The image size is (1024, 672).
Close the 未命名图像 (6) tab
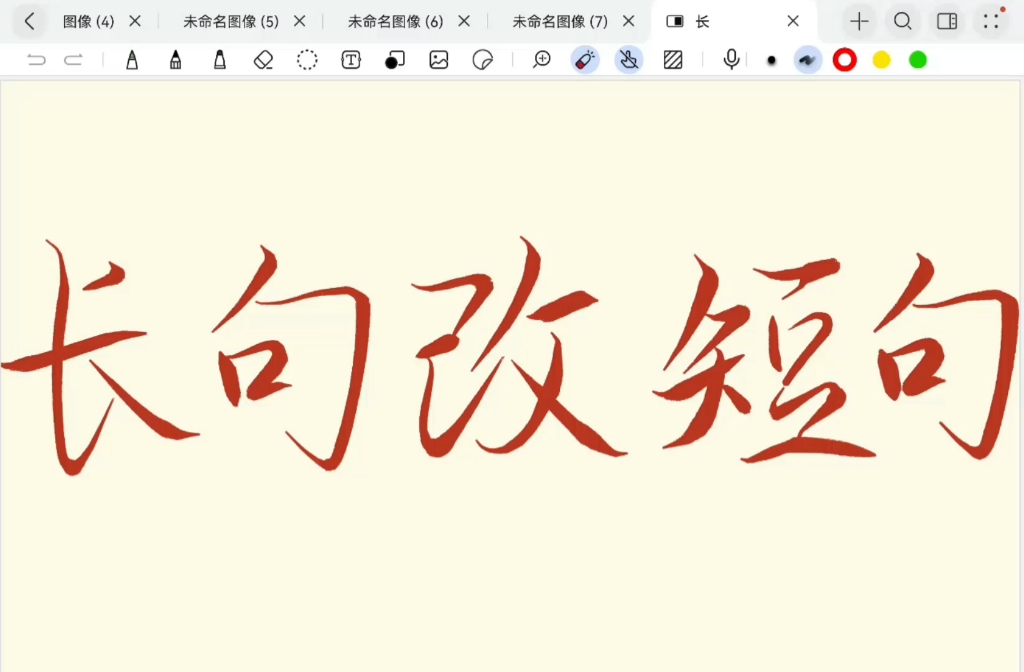point(464,22)
